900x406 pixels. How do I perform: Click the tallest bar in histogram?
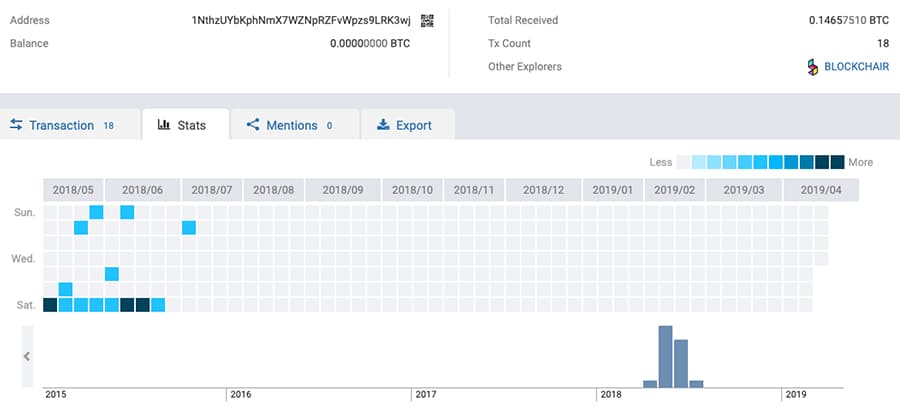(x=665, y=356)
